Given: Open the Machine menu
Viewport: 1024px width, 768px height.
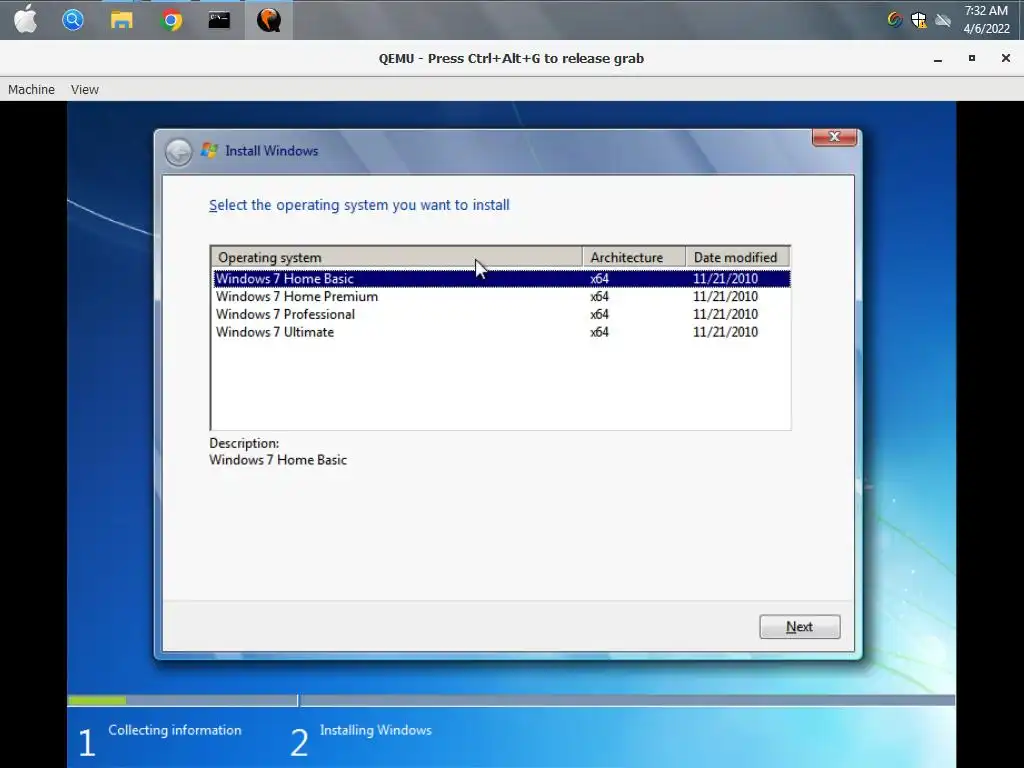Looking at the screenshot, I should click(x=31, y=89).
